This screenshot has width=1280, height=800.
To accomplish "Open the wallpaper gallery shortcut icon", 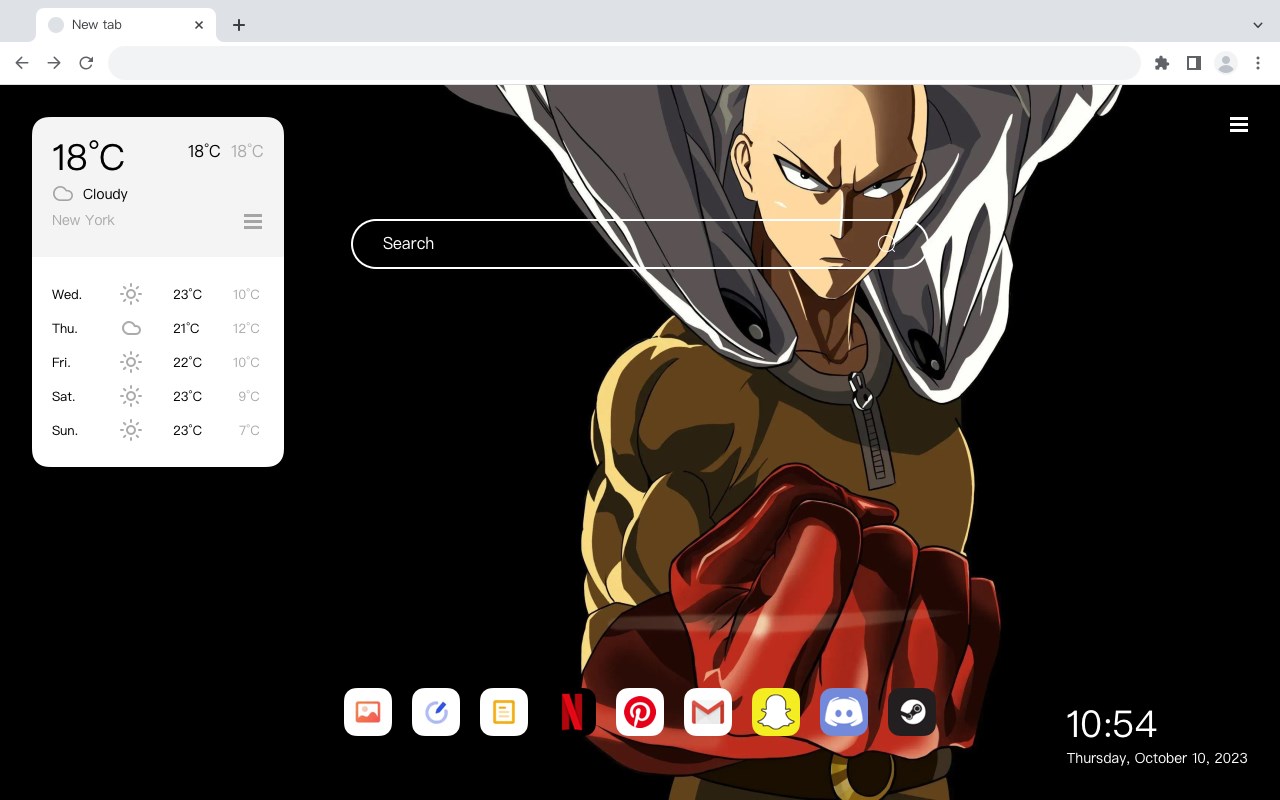I will coord(368,712).
